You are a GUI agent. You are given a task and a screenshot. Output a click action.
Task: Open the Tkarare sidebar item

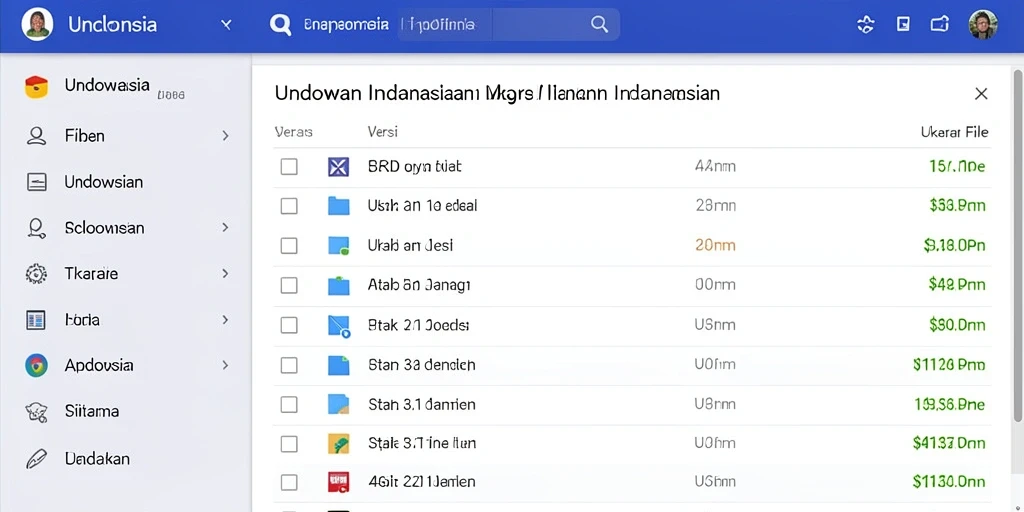[125, 274]
